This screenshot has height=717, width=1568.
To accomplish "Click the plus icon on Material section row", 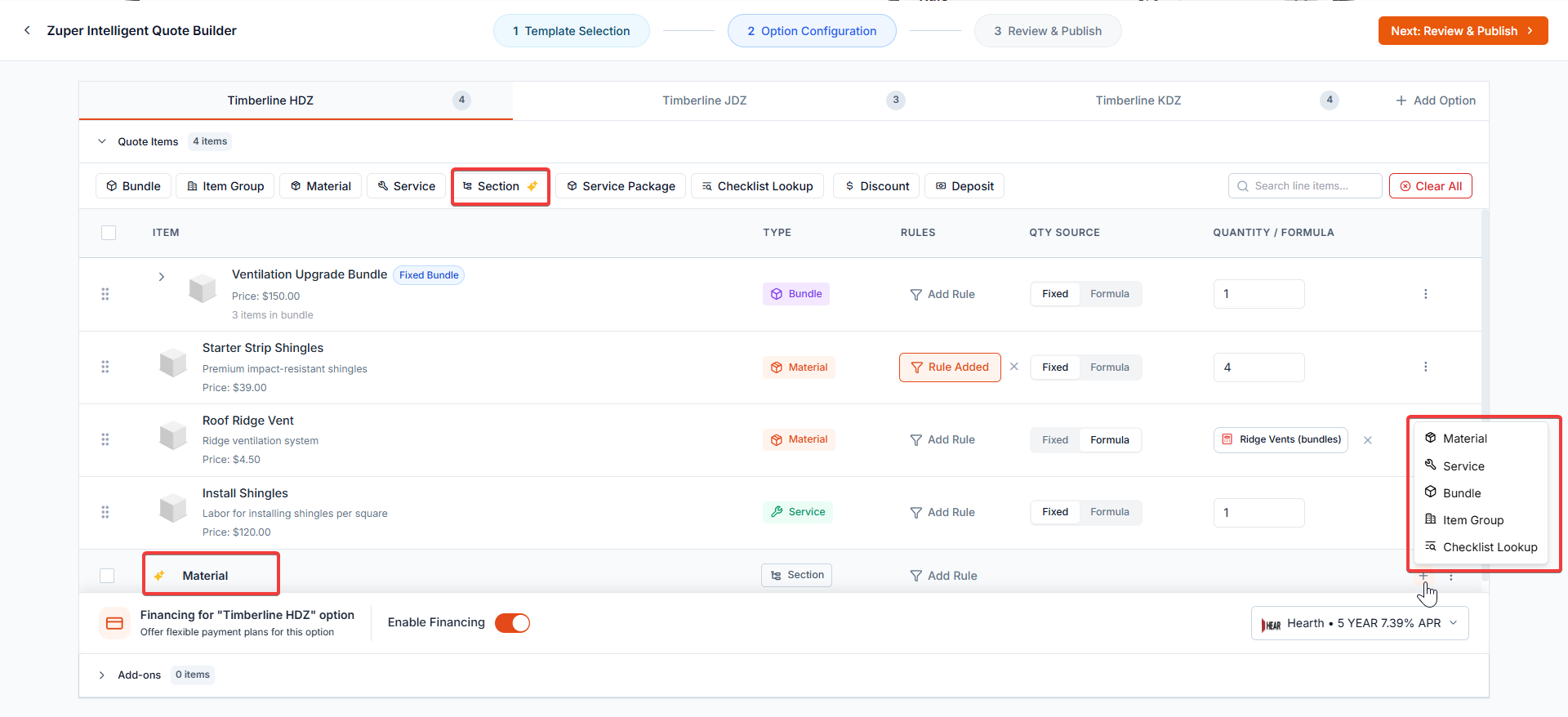I will point(1423,577).
